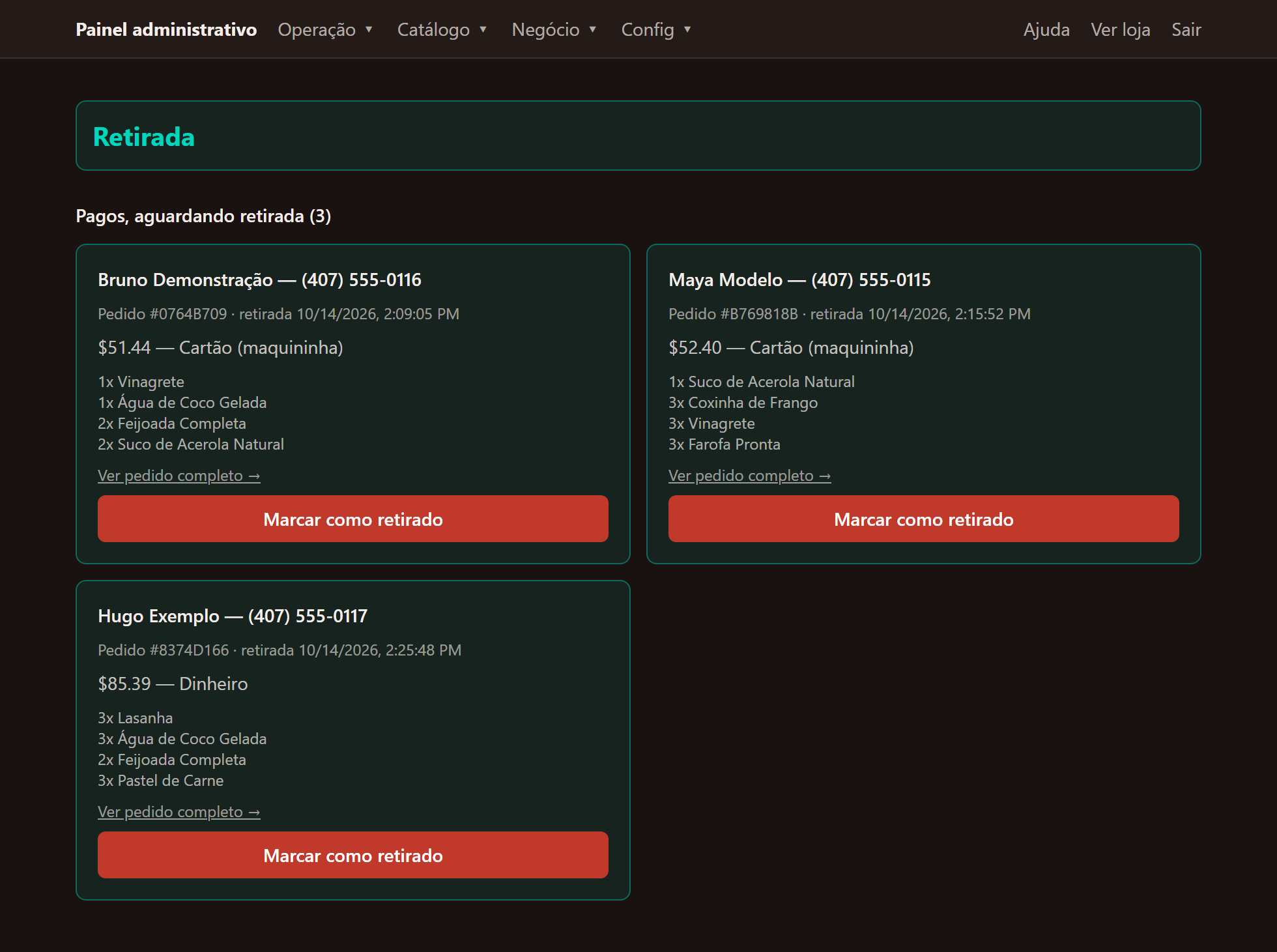1277x952 pixels.
Task: Click '3x Água de Coco Gelada' item
Action: (x=182, y=739)
